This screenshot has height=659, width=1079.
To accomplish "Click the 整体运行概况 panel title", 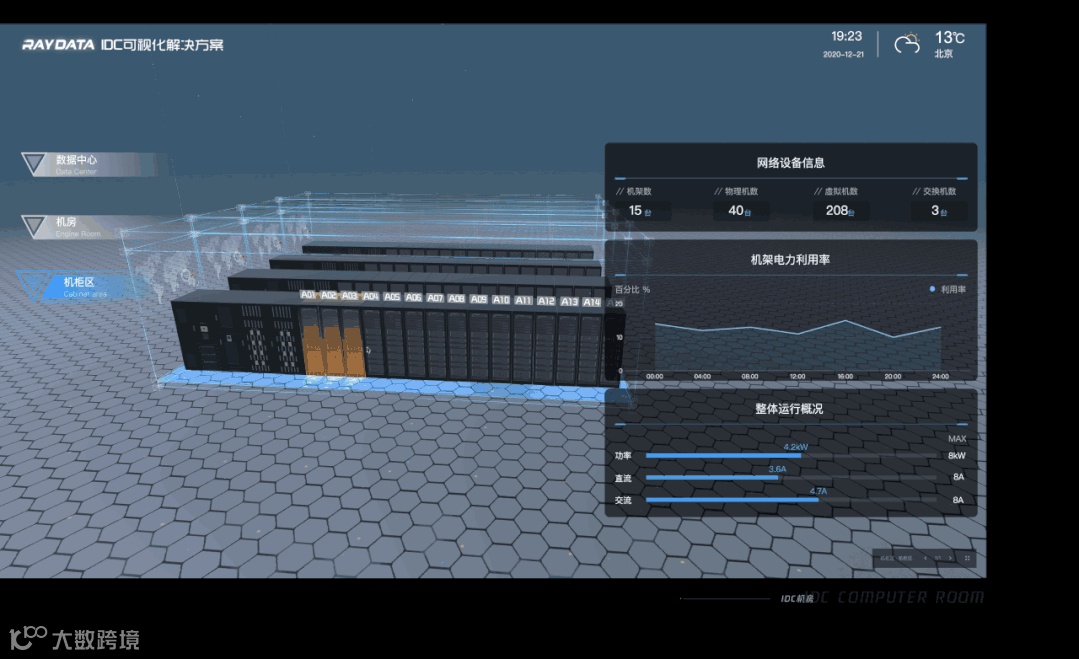I will 789,409.
